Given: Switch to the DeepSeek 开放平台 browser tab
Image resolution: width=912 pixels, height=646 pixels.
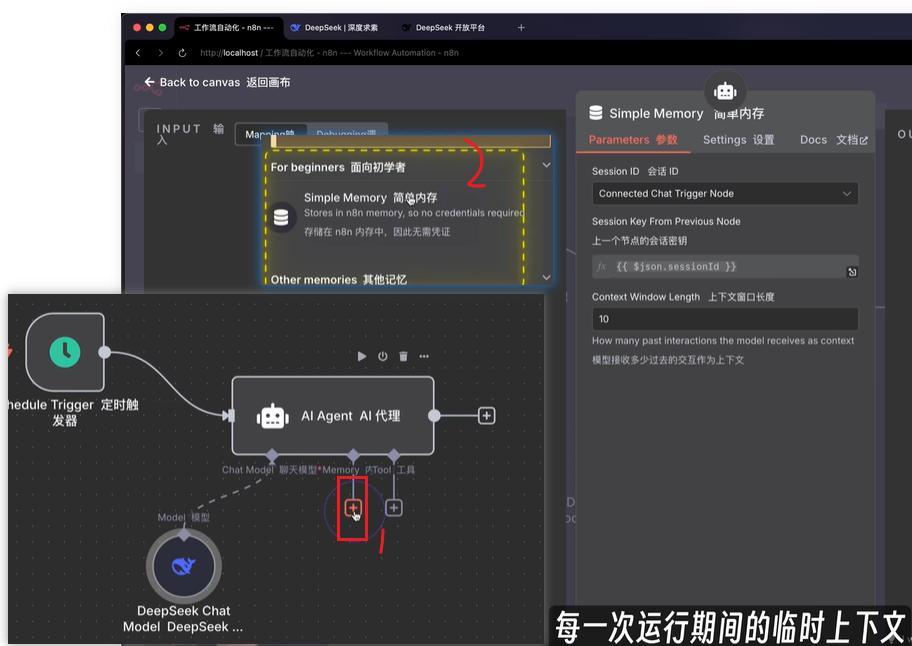Looking at the screenshot, I should pos(445,27).
